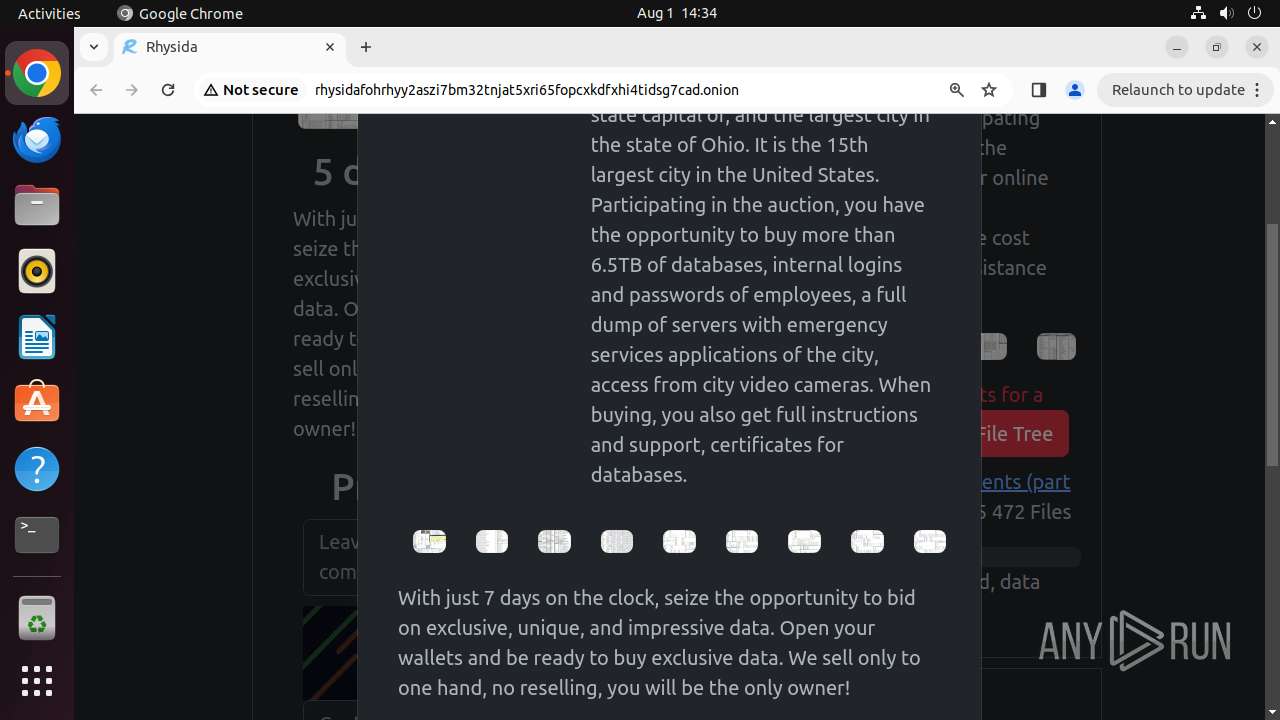Screen dimensions: 1280x720
Task: Open the Trash in dock
Action: (37, 617)
